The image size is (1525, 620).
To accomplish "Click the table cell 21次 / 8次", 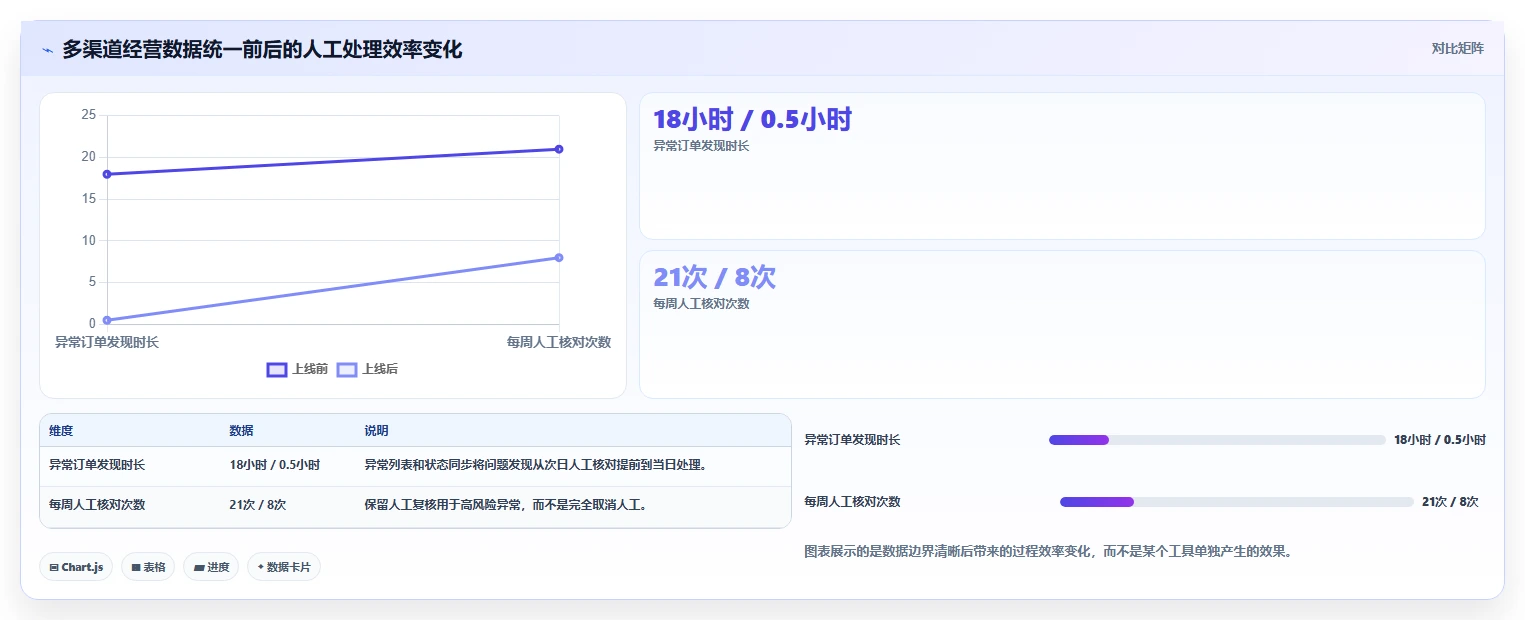I will click(257, 505).
